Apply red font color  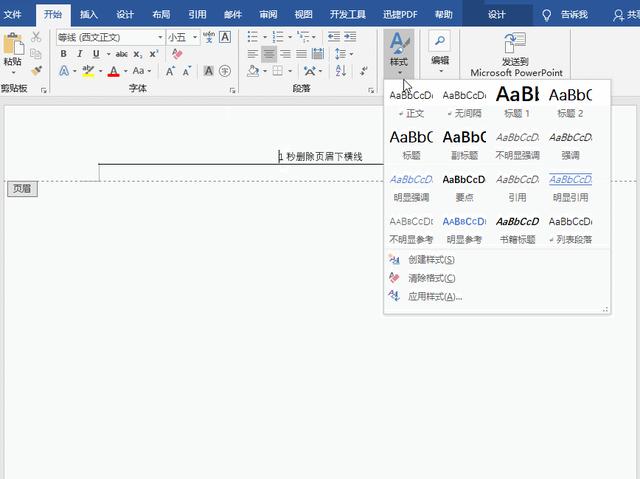(x=113, y=71)
